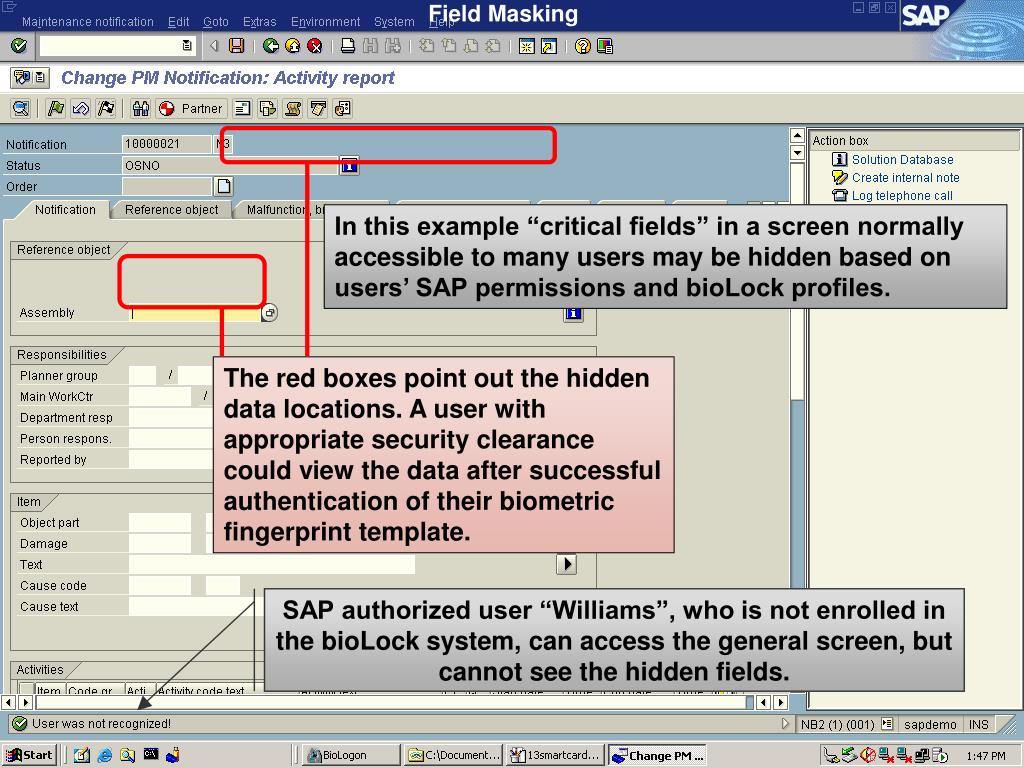Open the Maintenance notification menu
The height and width of the screenshot is (768, 1024).
(88, 22)
